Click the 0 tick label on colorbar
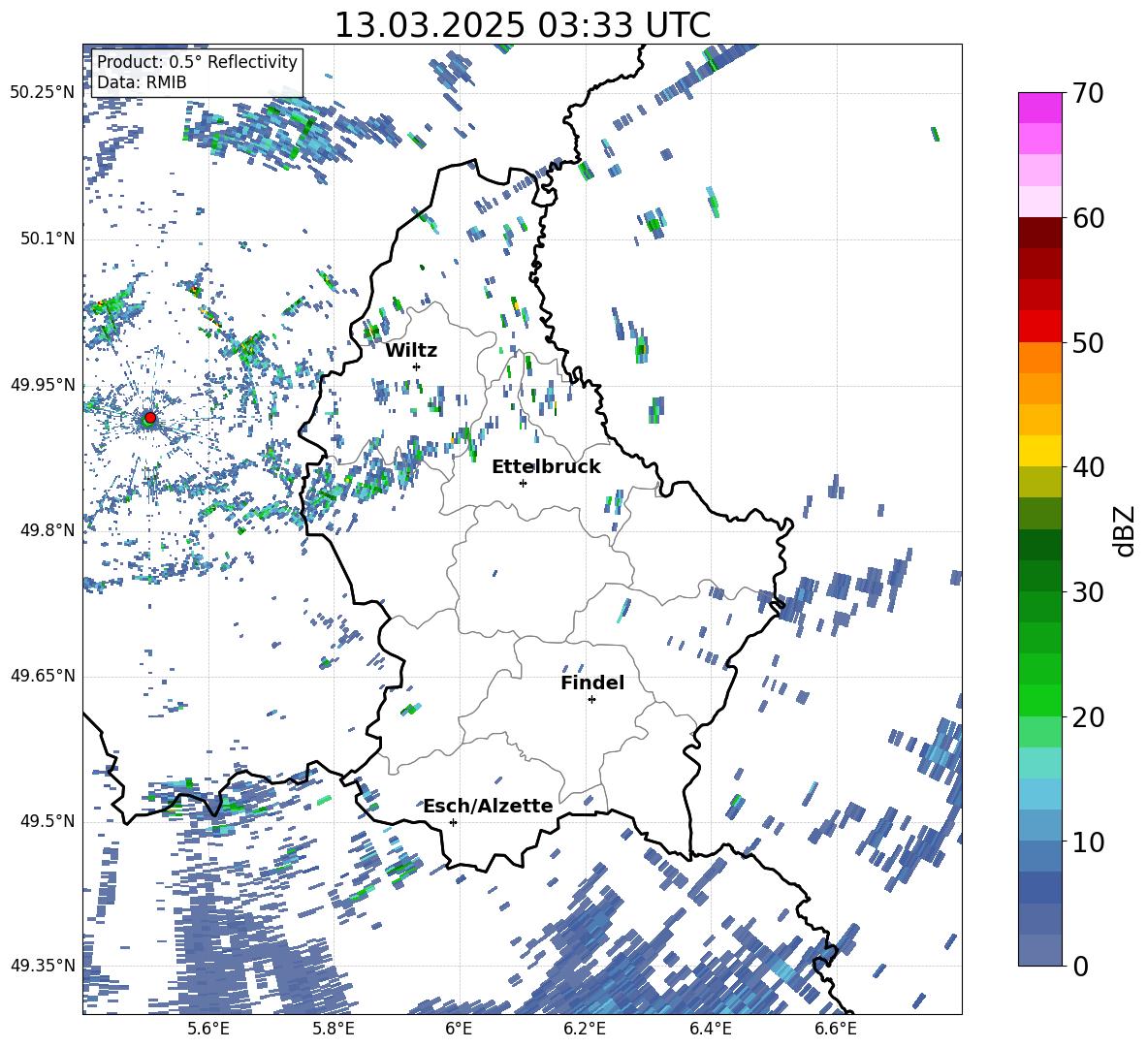Screen dimensions: 1148x1048 [x=1080, y=966]
